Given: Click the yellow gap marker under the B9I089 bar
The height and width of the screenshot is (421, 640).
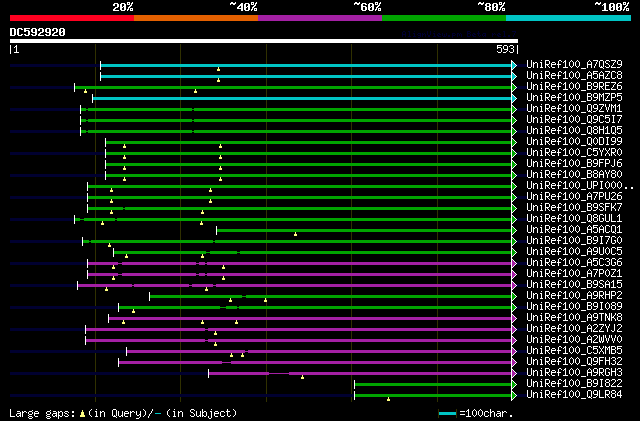Looking at the screenshot, I should pos(133,312).
